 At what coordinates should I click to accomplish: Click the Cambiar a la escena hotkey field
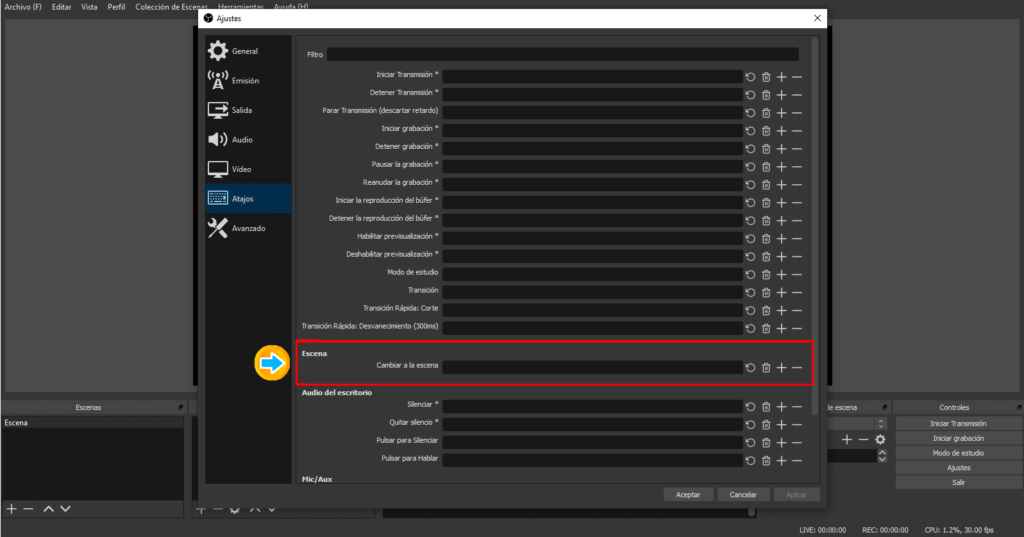click(x=592, y=368)
